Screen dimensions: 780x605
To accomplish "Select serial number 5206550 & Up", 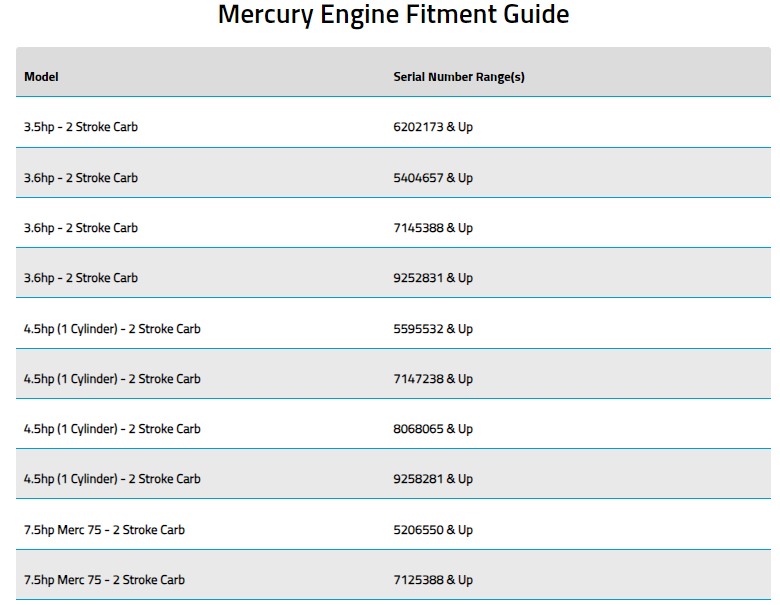I will (x=433, y=530).
